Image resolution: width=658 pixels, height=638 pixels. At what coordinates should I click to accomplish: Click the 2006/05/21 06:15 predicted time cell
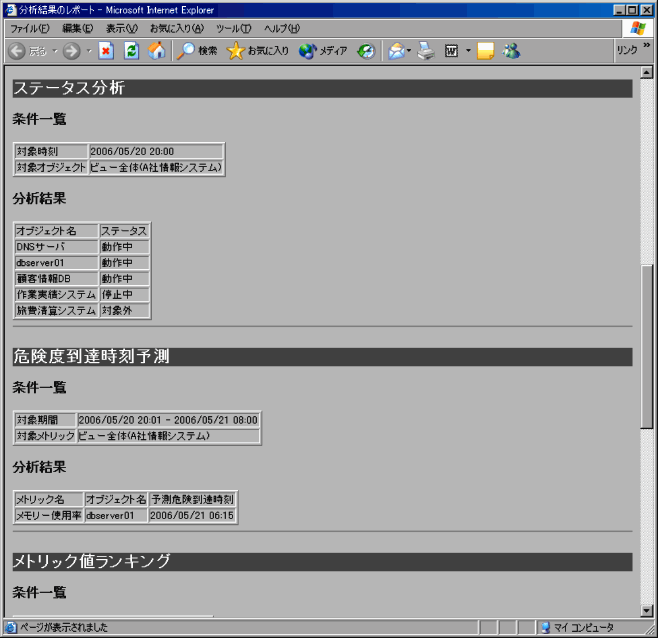[192, 515]
